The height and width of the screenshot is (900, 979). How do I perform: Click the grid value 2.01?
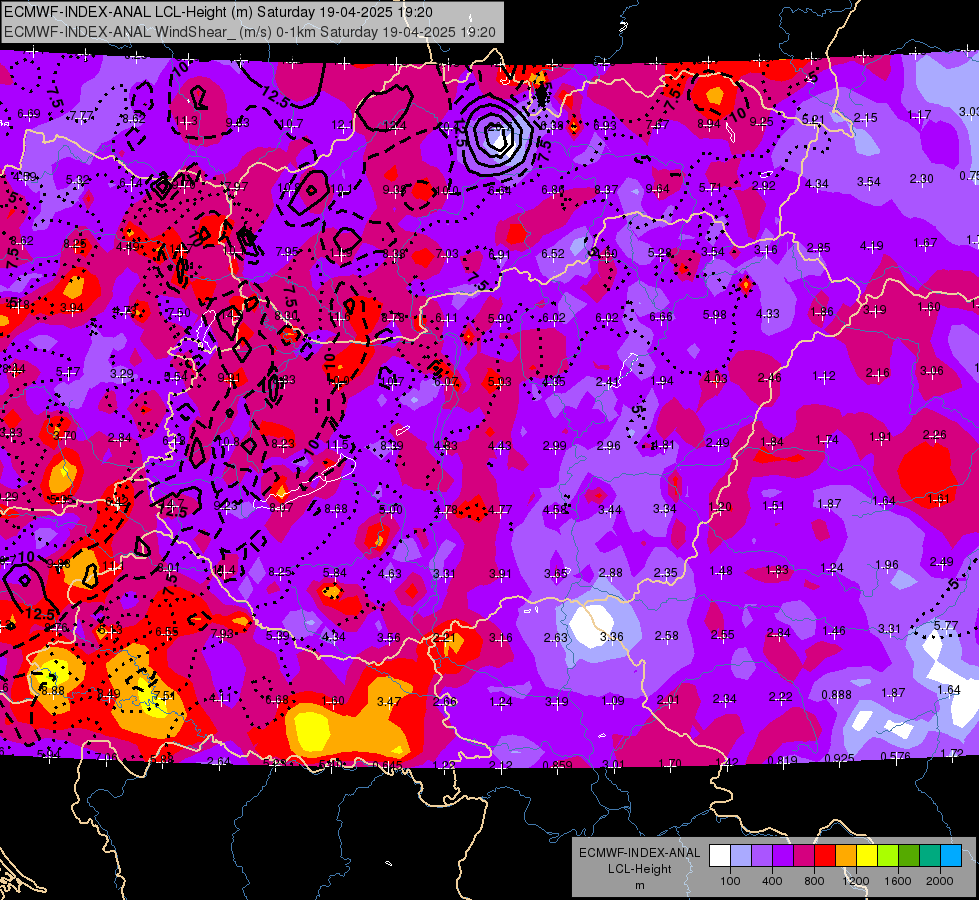(x=668, y=700)
